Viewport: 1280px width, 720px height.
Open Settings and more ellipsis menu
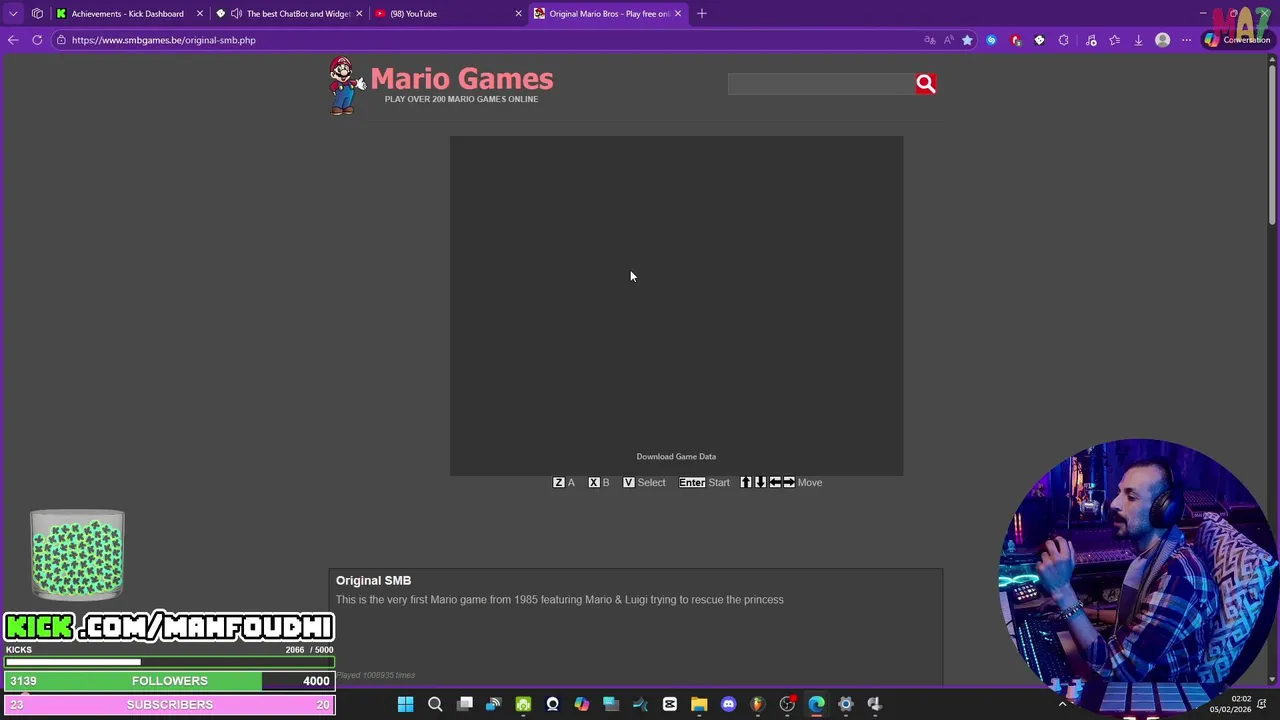[x=1187, y=40]
